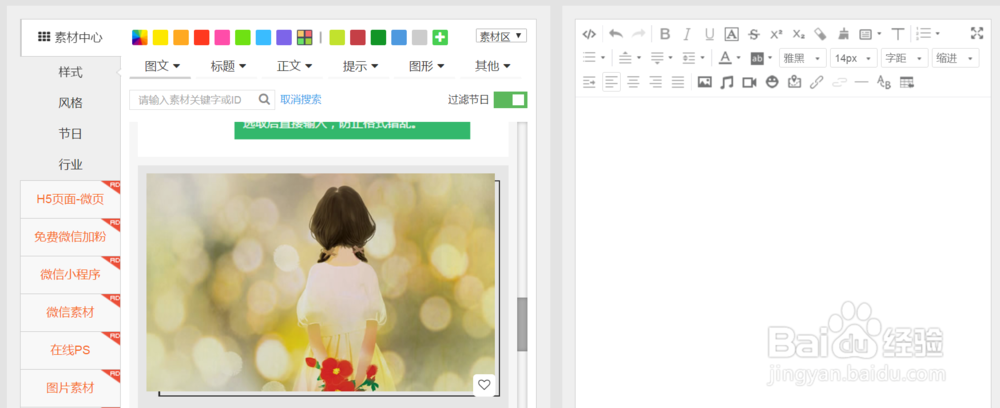Insert music into the editor
Image resolution: width=1000 pixels, height=408 pixels.
tap(727, 82)
